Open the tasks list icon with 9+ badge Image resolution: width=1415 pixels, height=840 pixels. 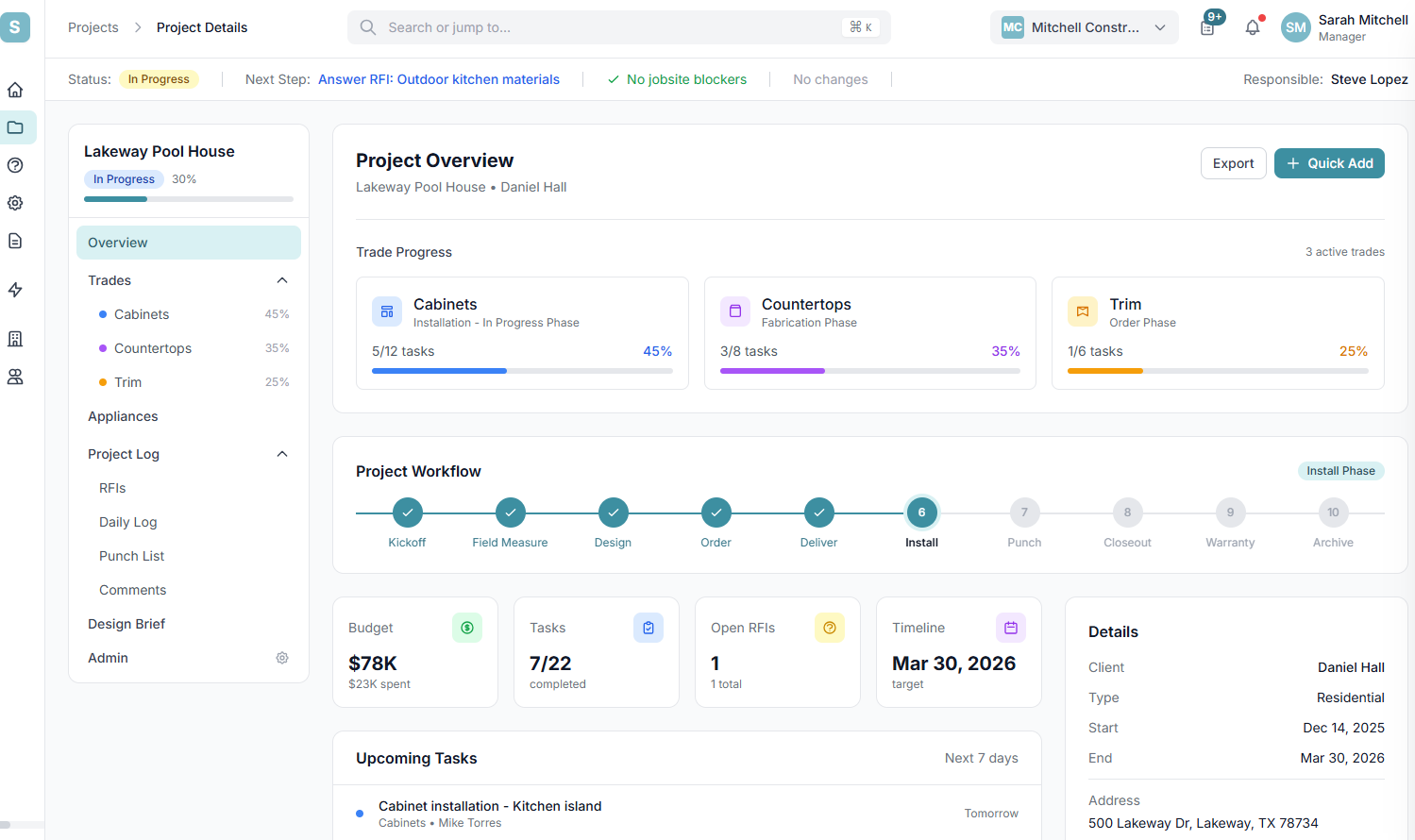1209,27
